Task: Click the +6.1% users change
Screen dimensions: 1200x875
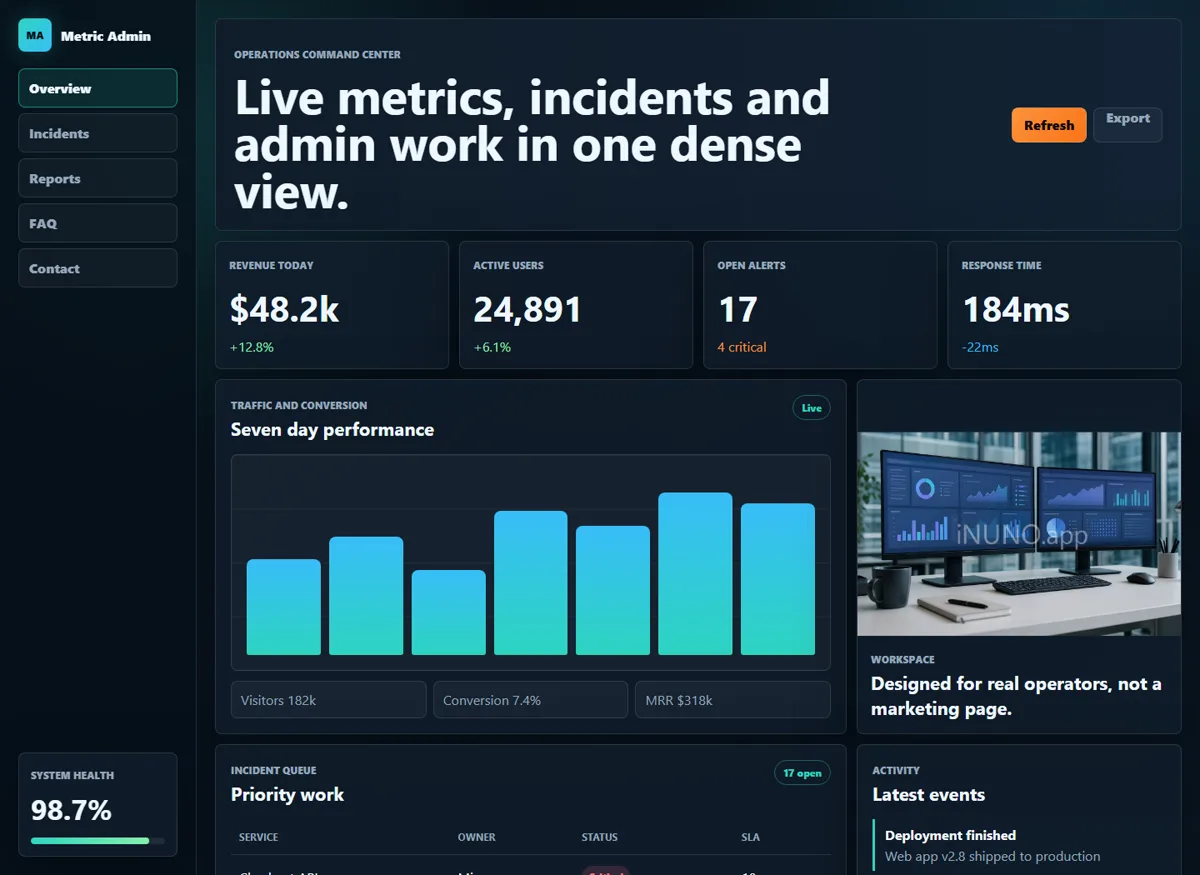Action: [492, 347]
